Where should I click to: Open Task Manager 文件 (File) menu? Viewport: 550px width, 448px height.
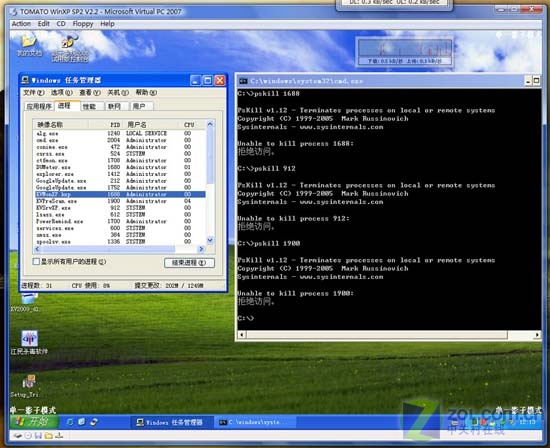pos(34,93)
